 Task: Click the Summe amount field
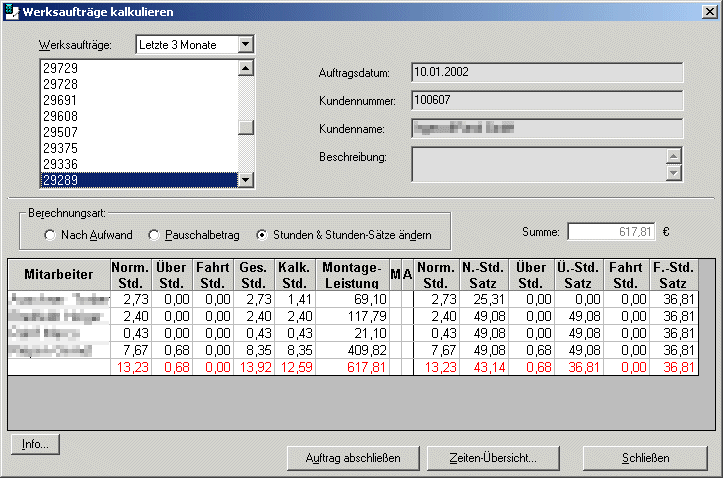pos(613,232)
